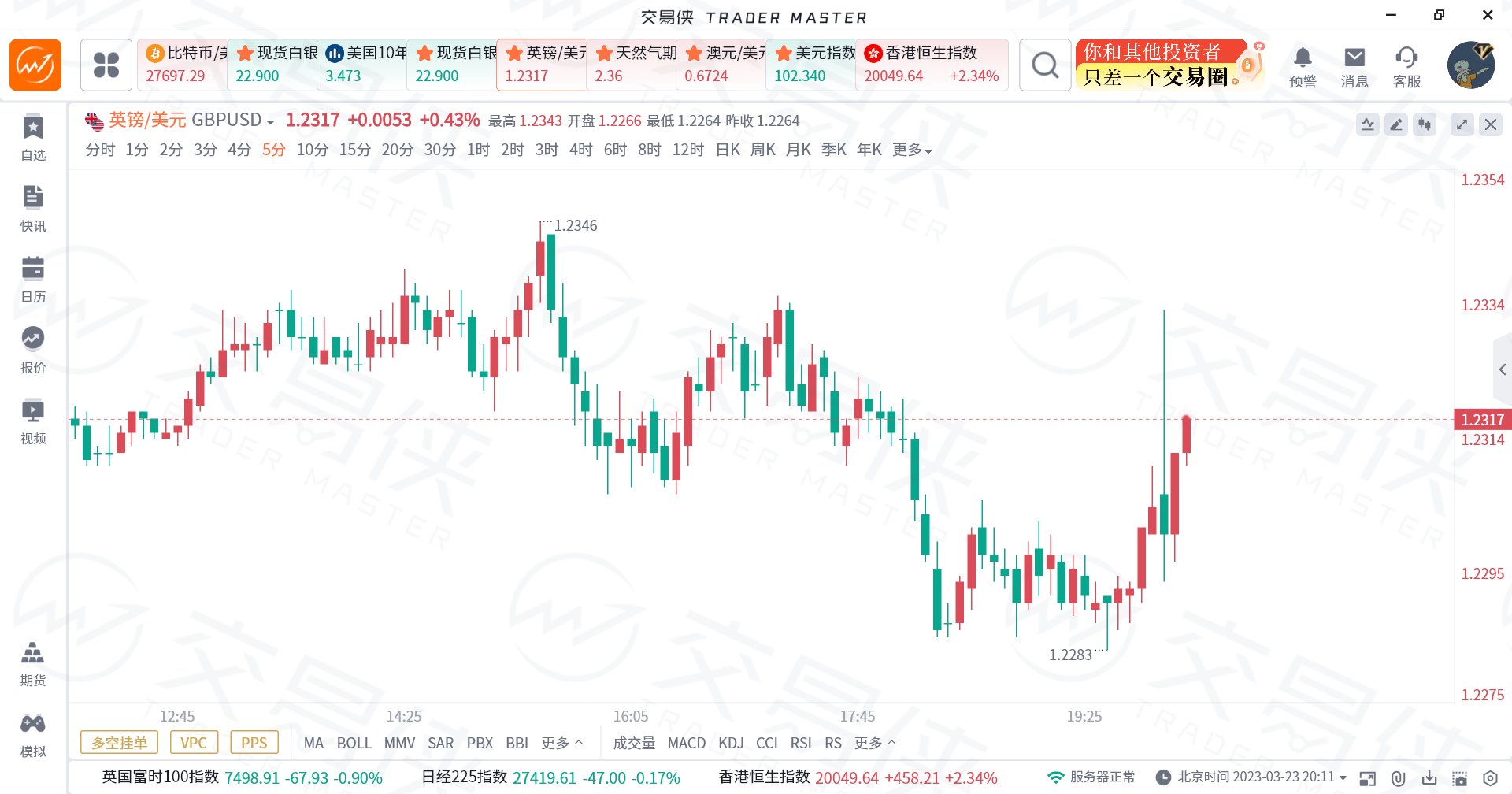The height and width of the screenshot is (794, 1512).
Task: Click the download icon in status bar
Action: (x=1429, y=778)
